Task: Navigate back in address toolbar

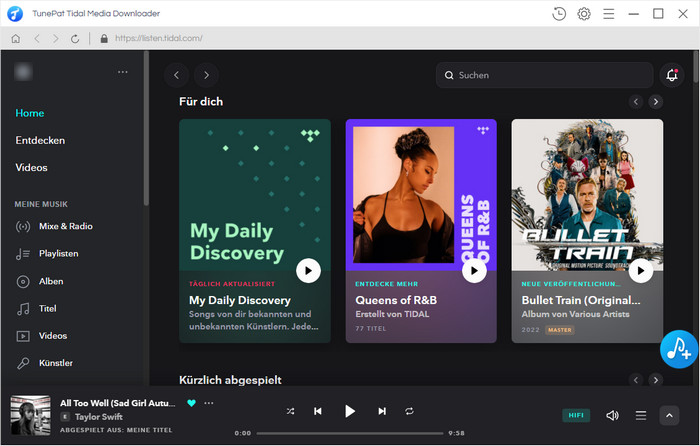Action: (x=37, y=39)
